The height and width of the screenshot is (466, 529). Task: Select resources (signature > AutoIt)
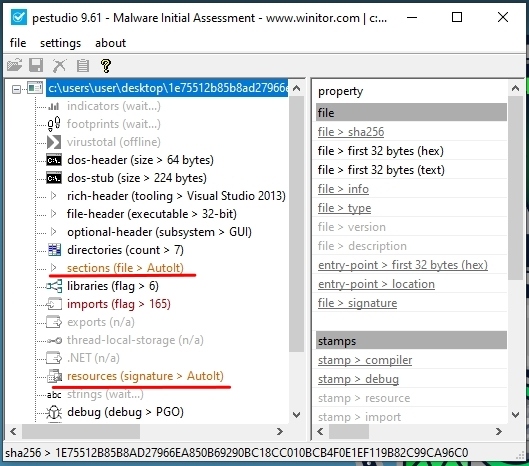(145, 376)
